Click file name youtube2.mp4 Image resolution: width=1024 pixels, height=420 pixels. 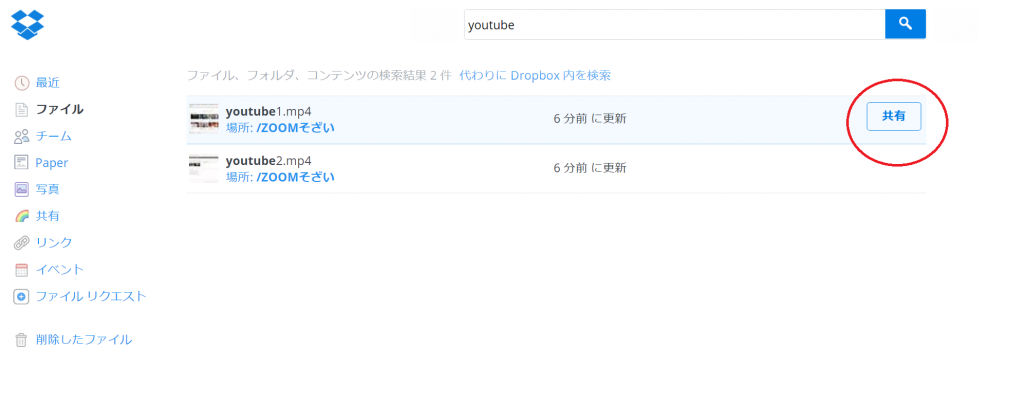click(x=268, y=161)
